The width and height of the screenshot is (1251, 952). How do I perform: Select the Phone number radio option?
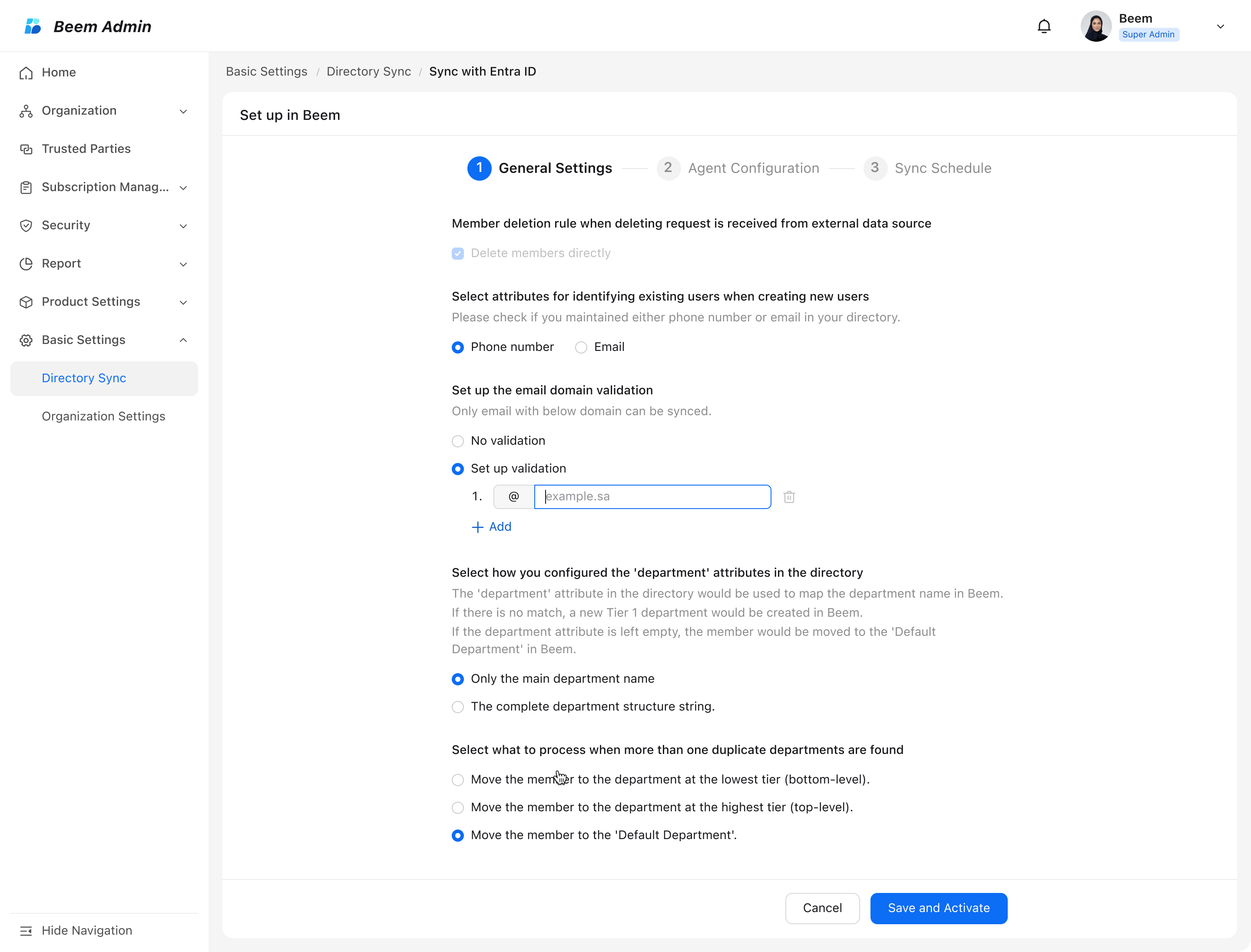tap(458, 347)
